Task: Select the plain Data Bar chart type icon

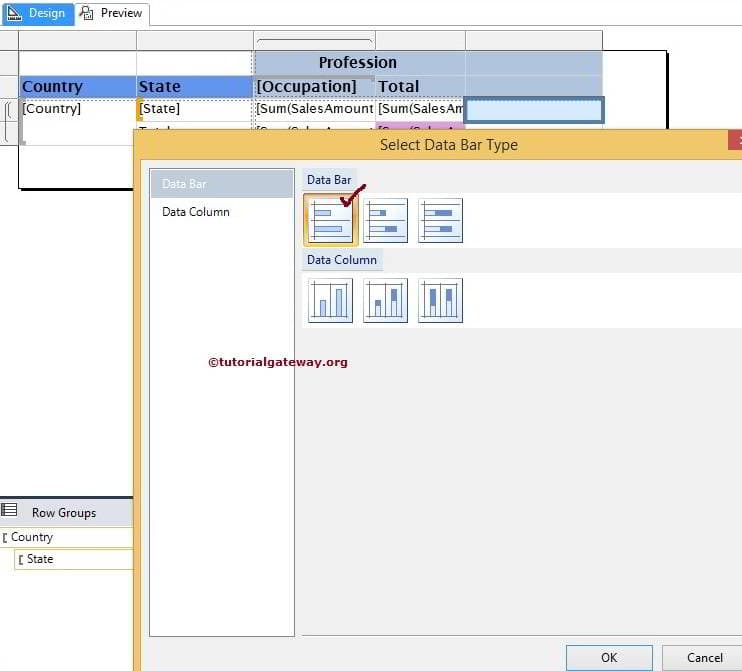Action: [x=330, y=221]
